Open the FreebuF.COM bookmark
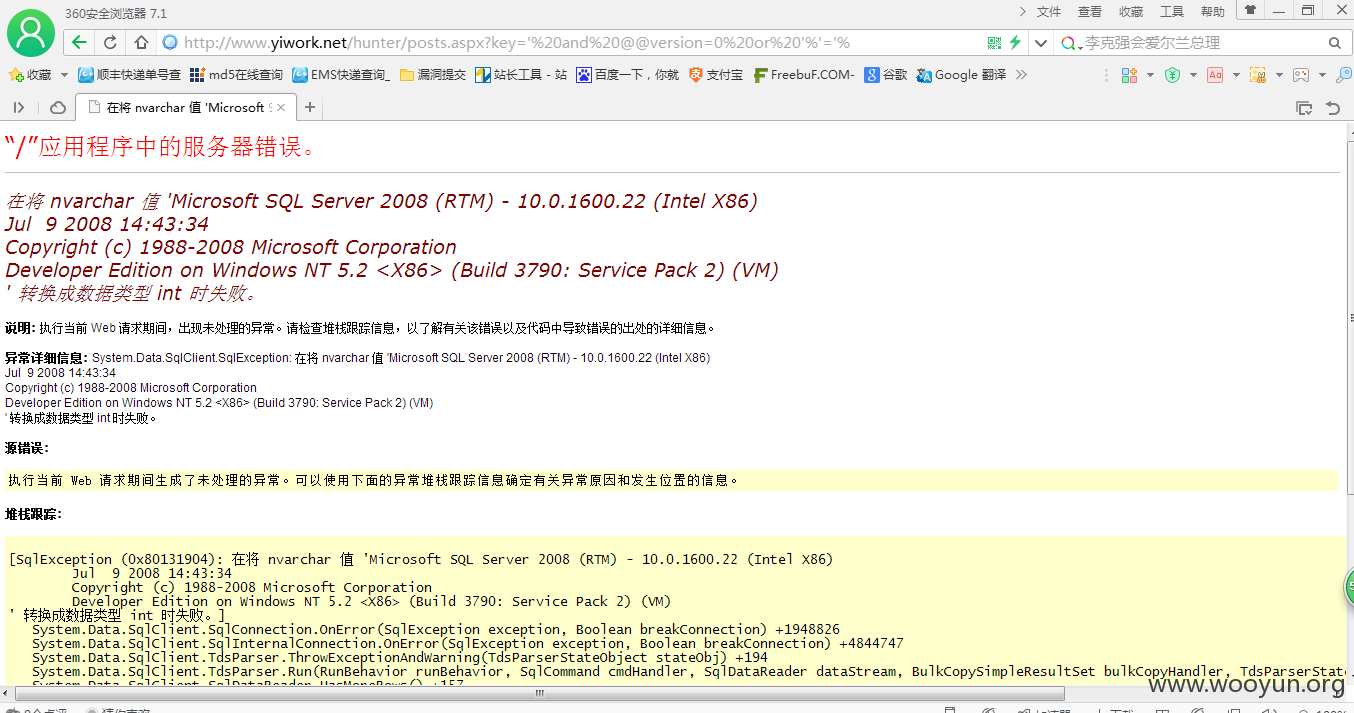 (x=804, y=75)
